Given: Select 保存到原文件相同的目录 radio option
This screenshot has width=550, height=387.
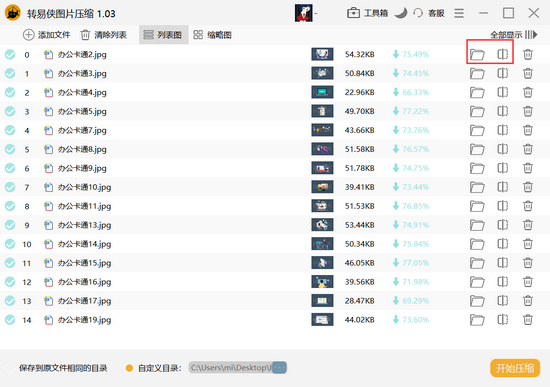Looking at the screenshot, I should 10,368.
